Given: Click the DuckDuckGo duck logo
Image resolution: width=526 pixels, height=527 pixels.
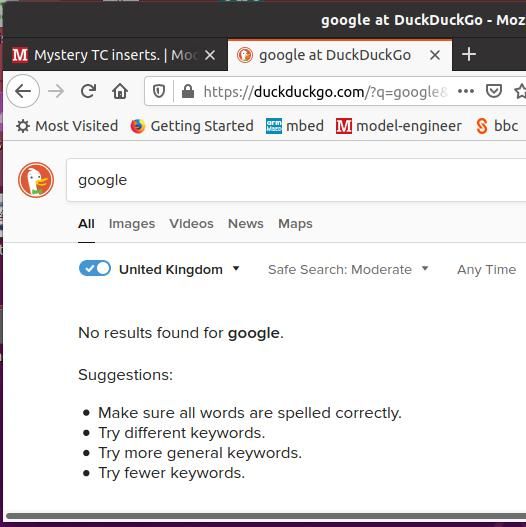Looking at the screenshot, I should pyautogui.click(x=36, y=180).
